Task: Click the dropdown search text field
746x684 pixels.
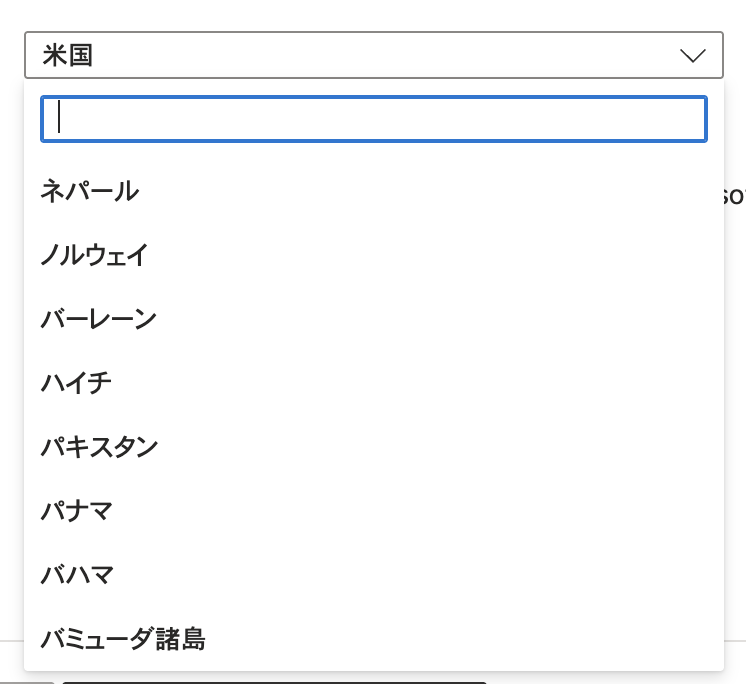Action: pyautogui.click(x=374, y=119)
